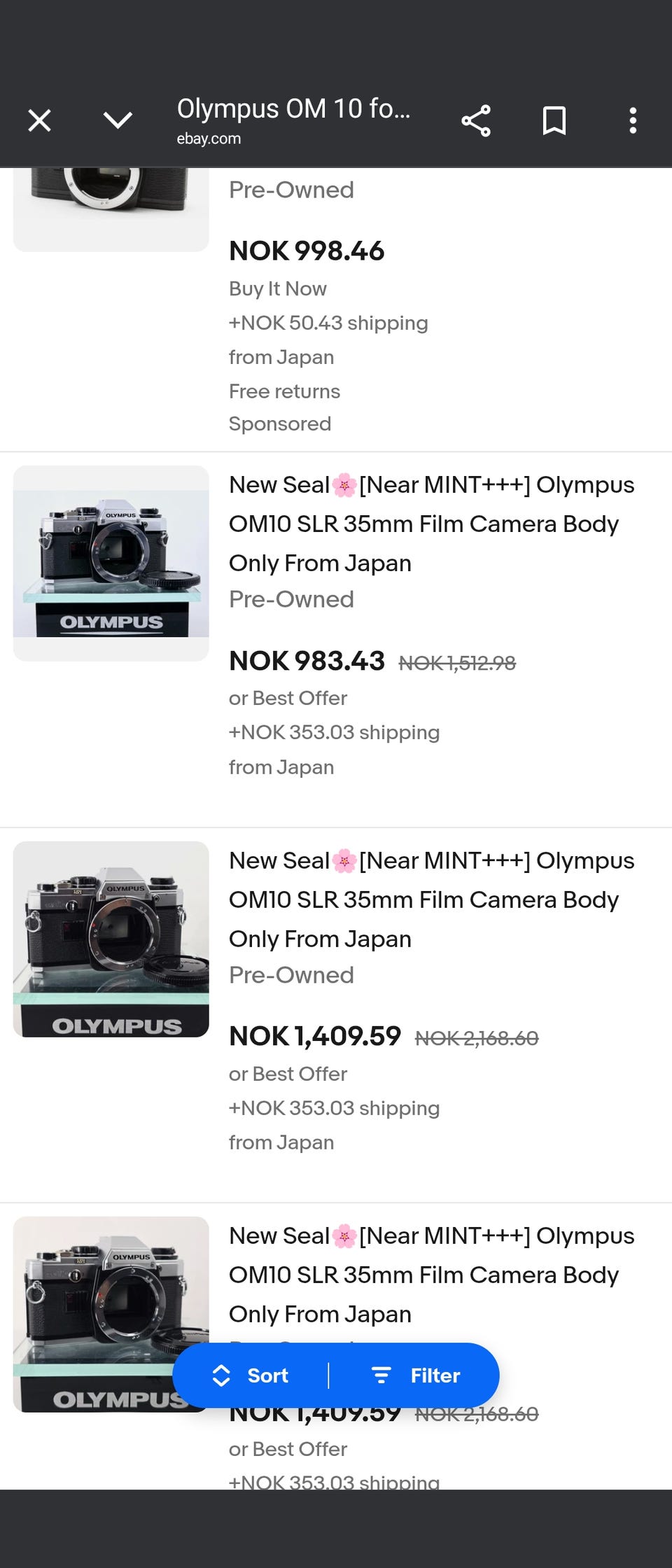Screen dimensions: 672x1568
Task: Tap the Filter lines icon
Action: pos(381,1375)
